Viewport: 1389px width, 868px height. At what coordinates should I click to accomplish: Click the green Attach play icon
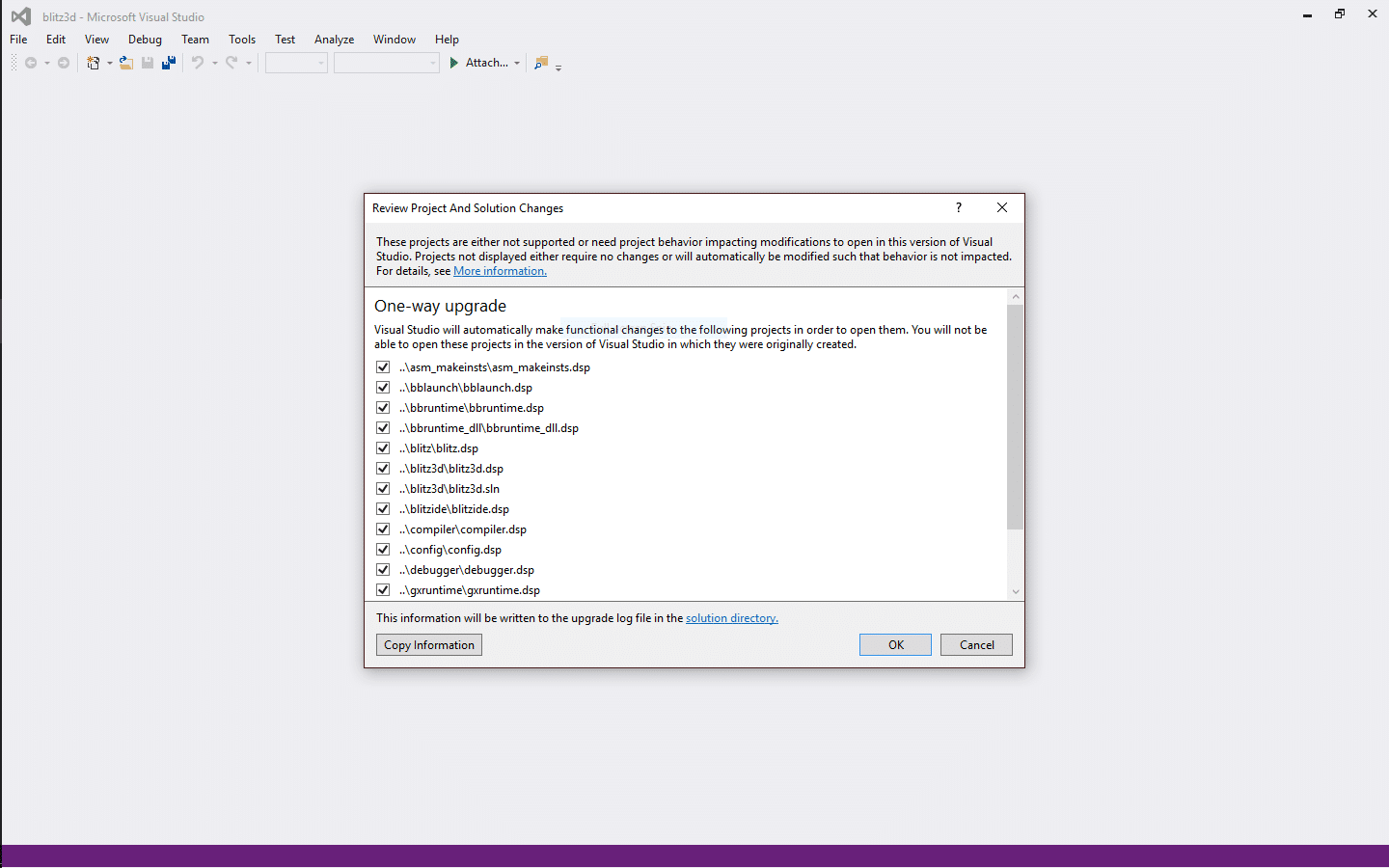pyautogui.click(x=454, y=63)
